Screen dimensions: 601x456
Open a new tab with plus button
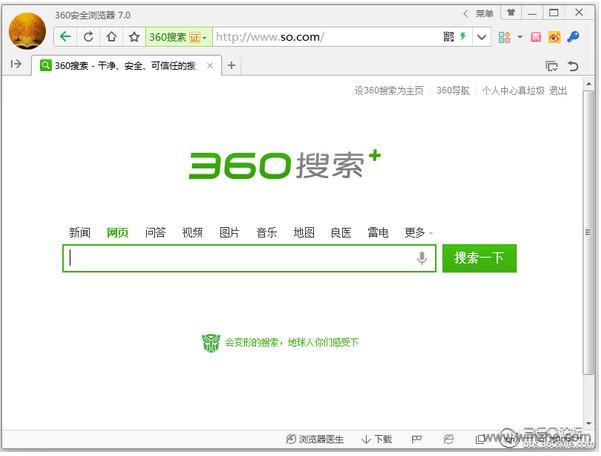(231, 66)
